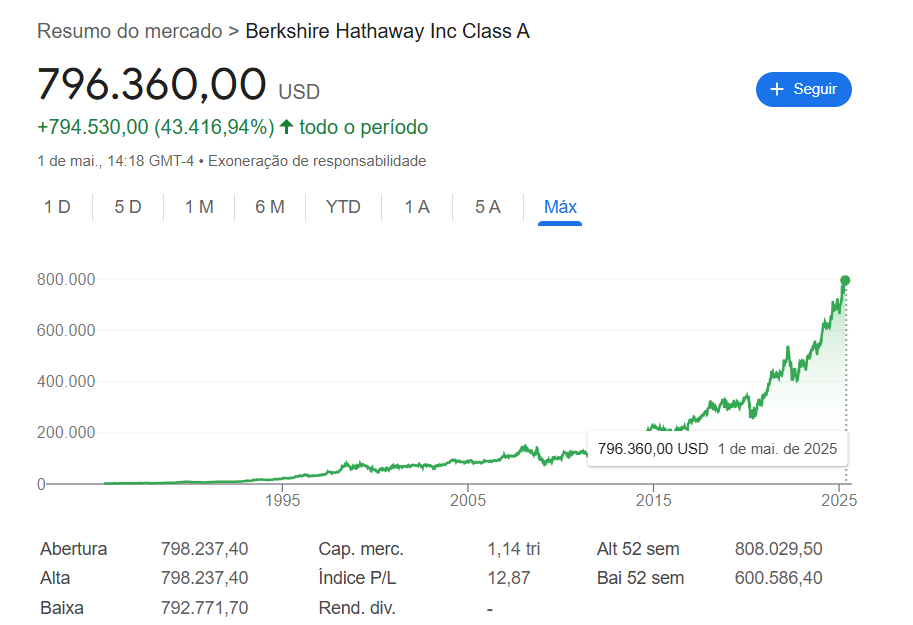Select the Máx range tab

click(x=560, y=207)
